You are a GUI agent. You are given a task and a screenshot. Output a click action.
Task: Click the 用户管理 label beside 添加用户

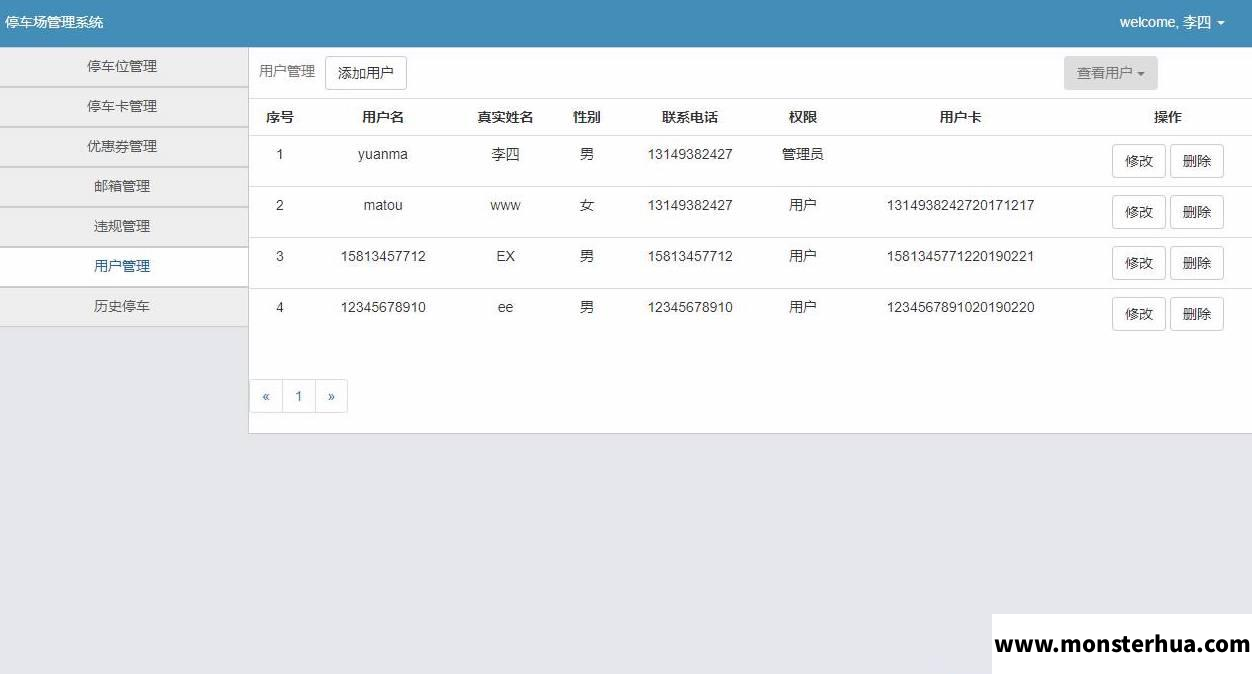(x=287, y=71)
